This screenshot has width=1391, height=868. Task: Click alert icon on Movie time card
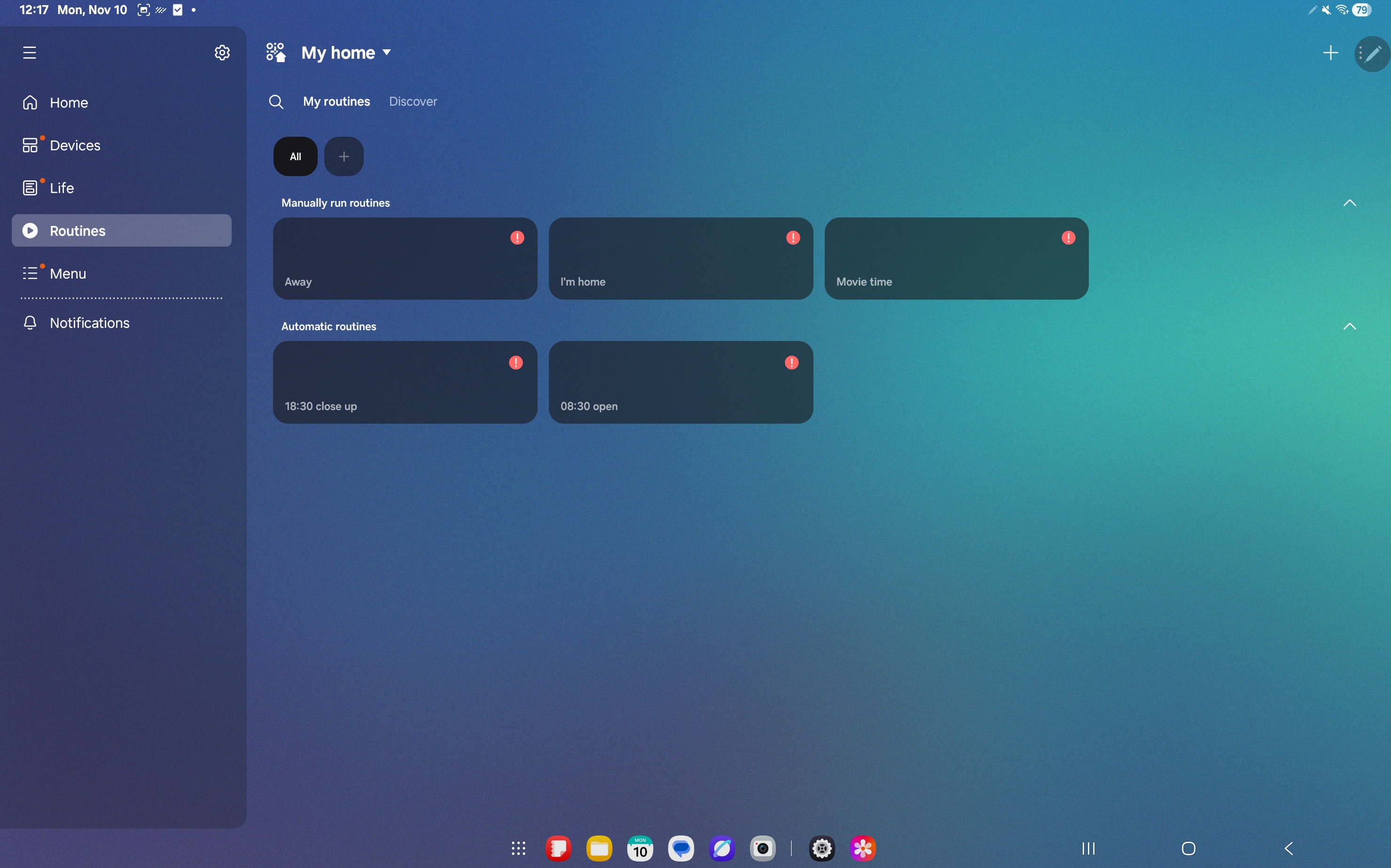point(1068,238)
